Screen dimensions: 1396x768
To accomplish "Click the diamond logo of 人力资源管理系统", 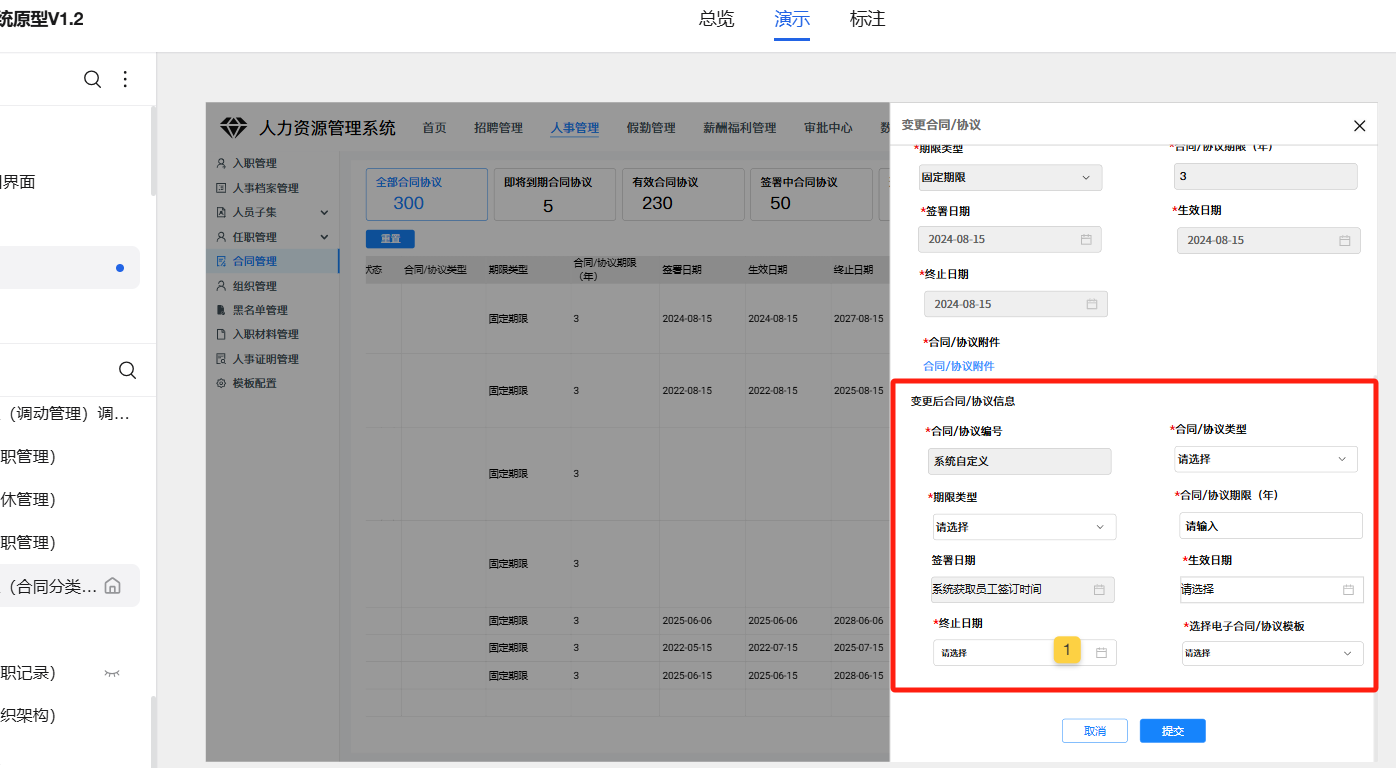I will (x=233, y=128).
